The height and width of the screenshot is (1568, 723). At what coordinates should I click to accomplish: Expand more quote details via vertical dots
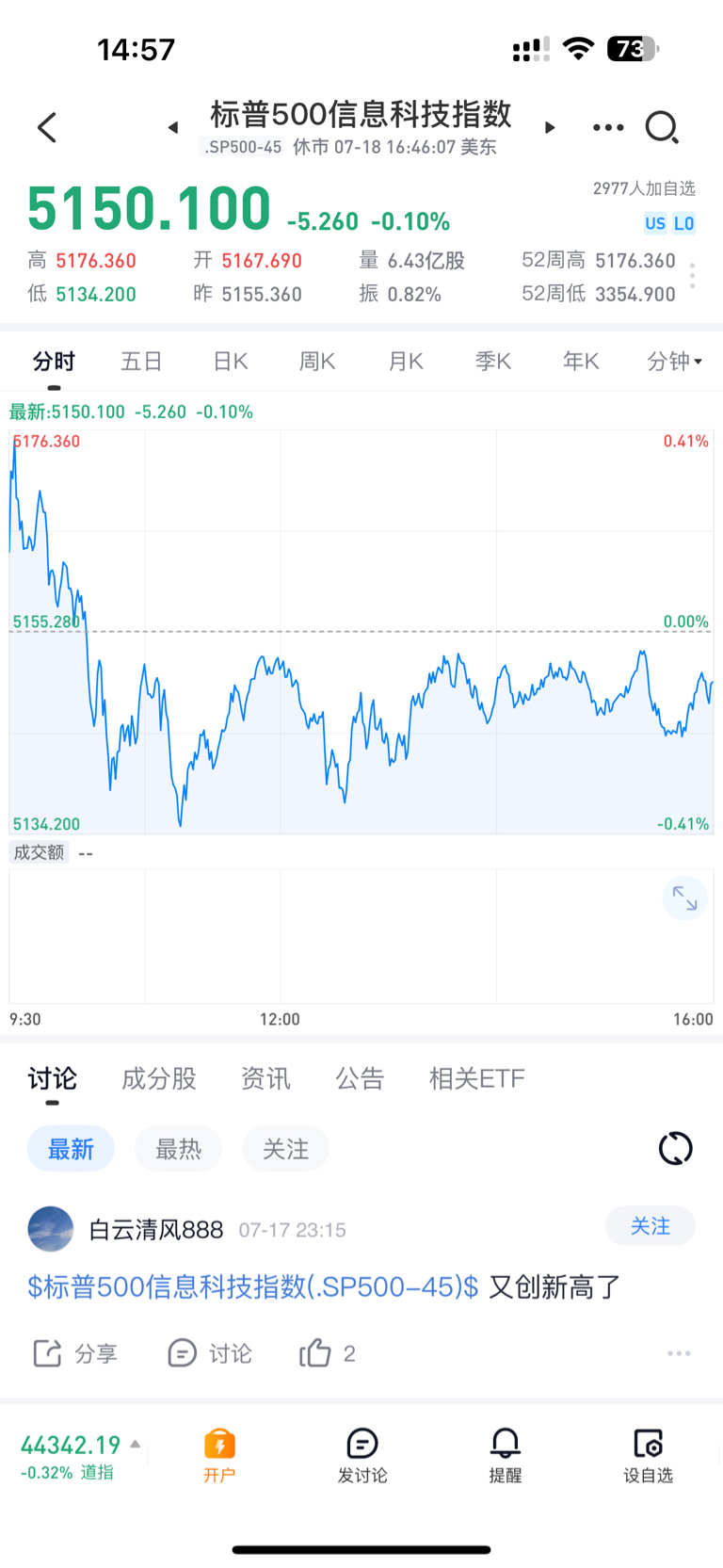(x=693, y=276)
